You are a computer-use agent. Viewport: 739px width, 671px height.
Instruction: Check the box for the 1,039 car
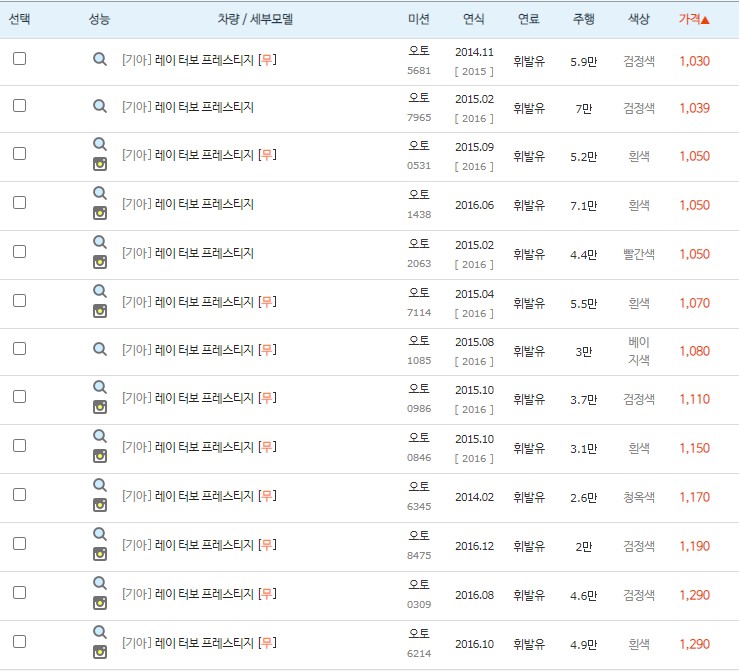[19, 106]
